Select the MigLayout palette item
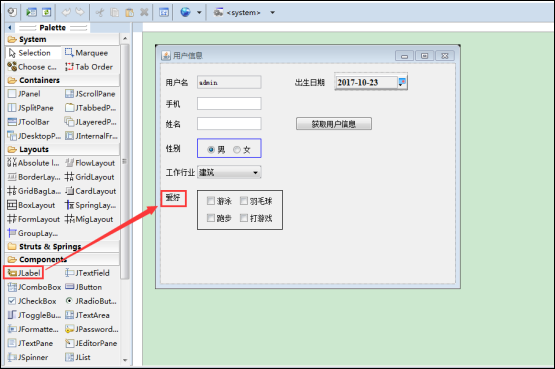The image size is (555, 369). click(x=89, y=219)
